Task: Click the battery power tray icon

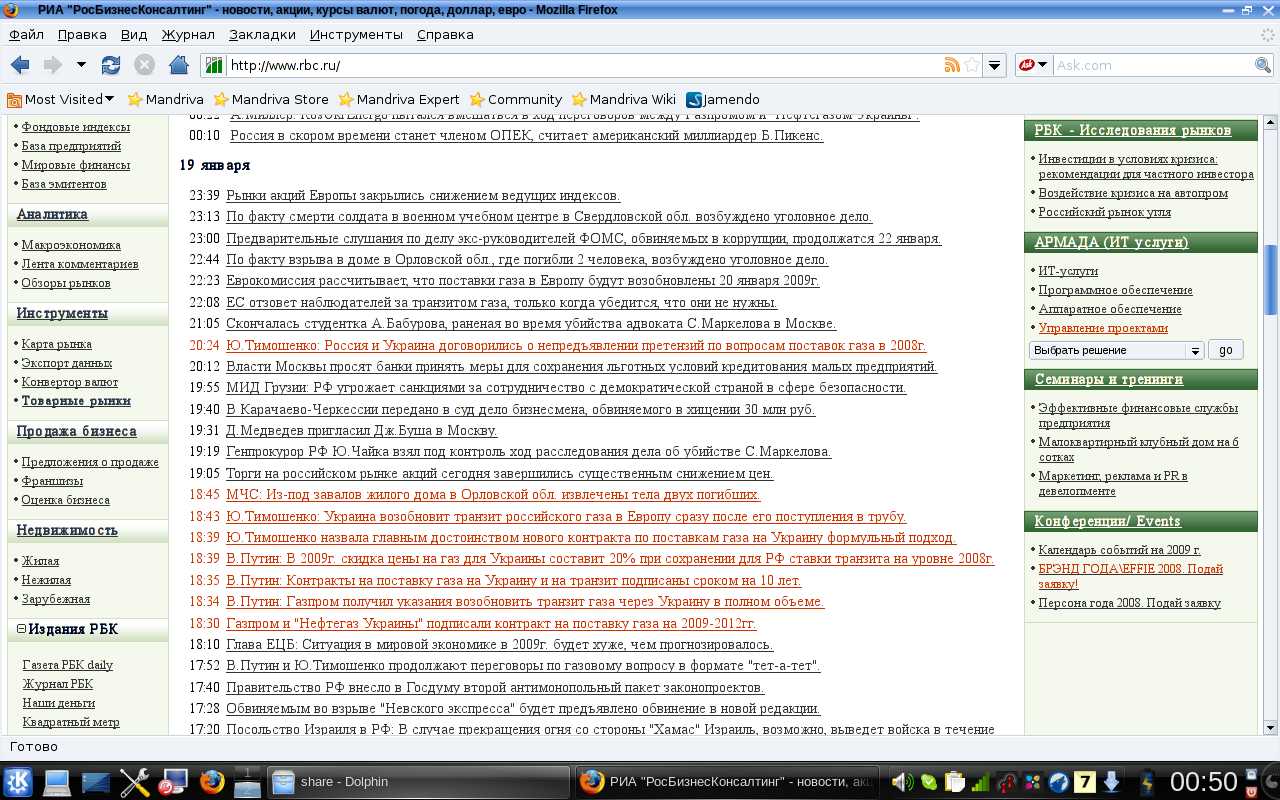Action: pyautogui.click(x=1147, y=782)
